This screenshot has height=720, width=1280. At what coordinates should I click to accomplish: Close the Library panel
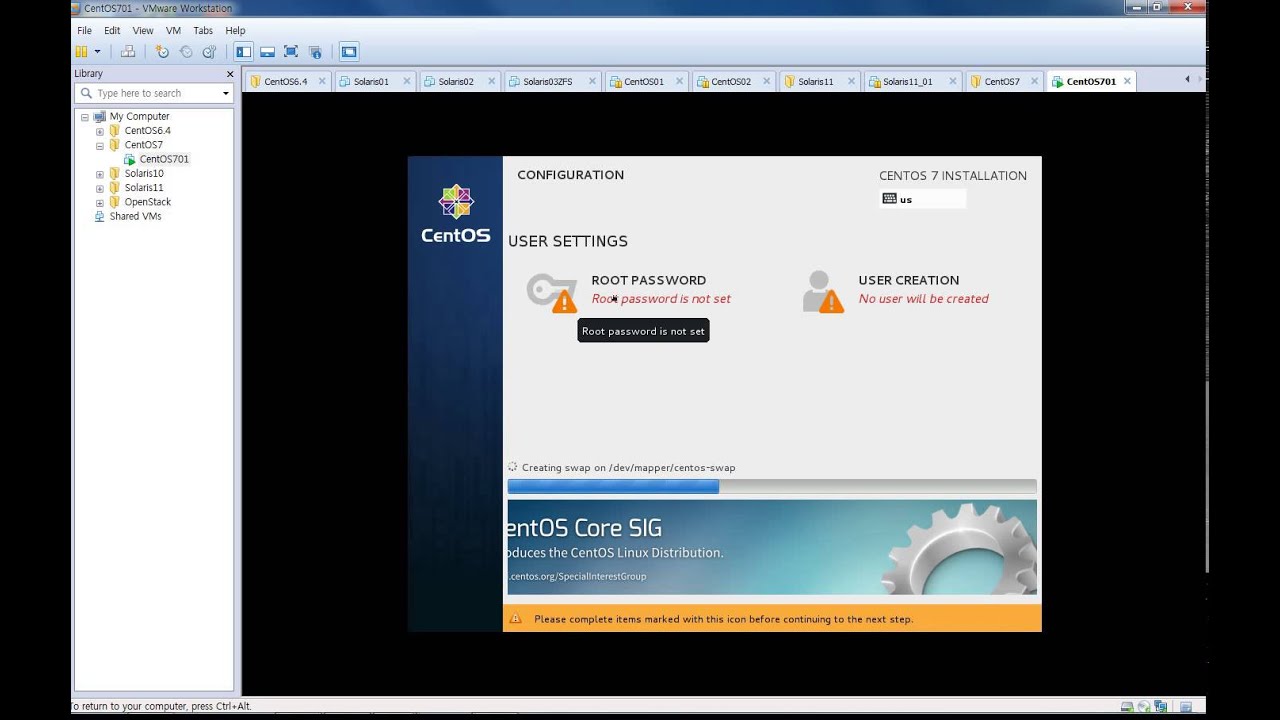(229, 74)
